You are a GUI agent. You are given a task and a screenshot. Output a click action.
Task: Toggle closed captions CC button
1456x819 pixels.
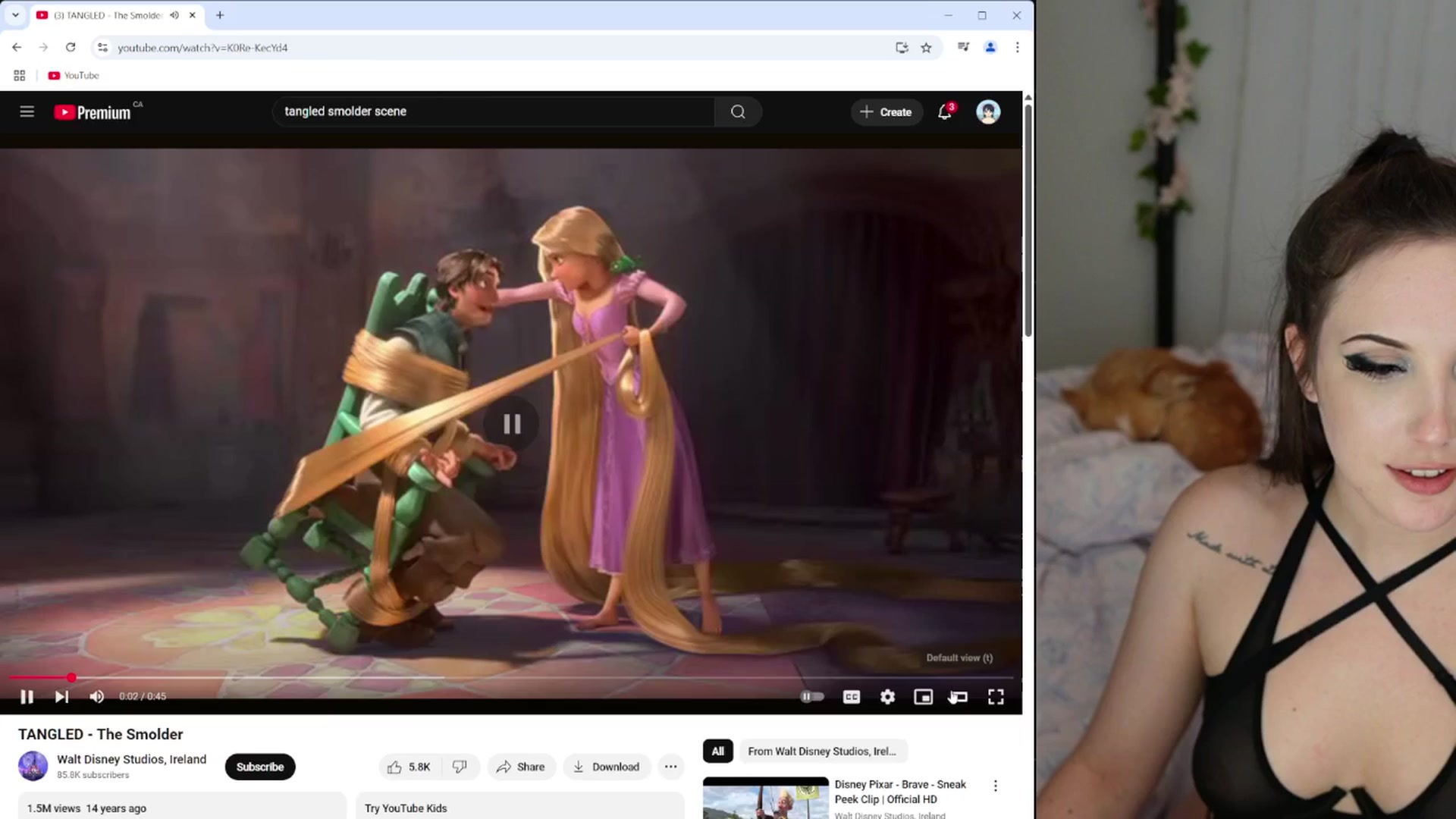pyautogui.click(x=852, y=697)
